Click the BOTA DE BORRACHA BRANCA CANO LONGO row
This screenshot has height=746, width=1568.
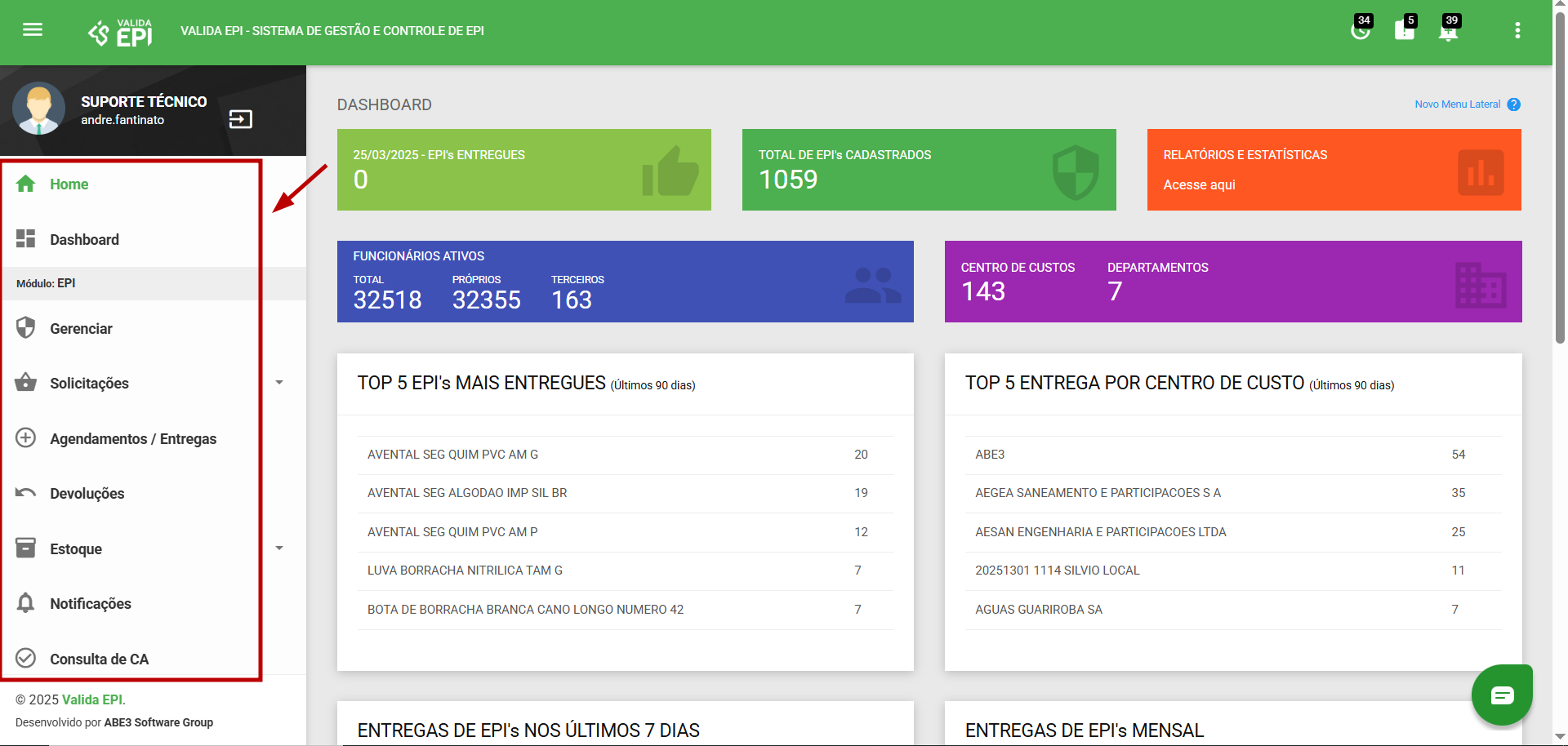[x=625, y=610]
